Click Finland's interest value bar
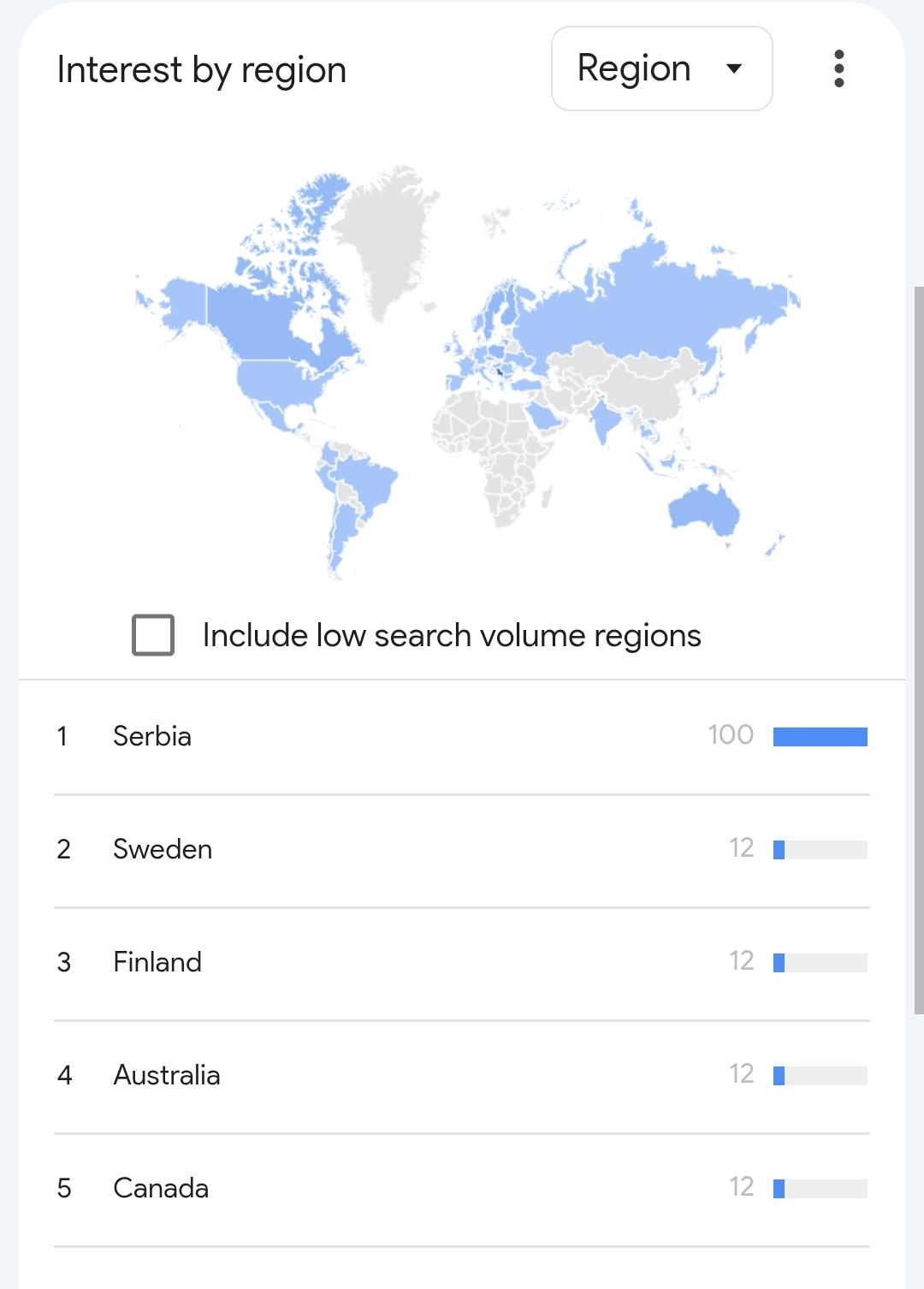The height and width of the screenshot is (1289, 924). point(820,963)
